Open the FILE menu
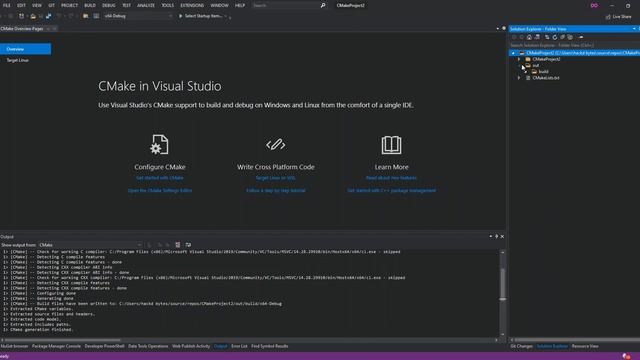Screen dimensions: 640x360 click(x=7, y=5)
